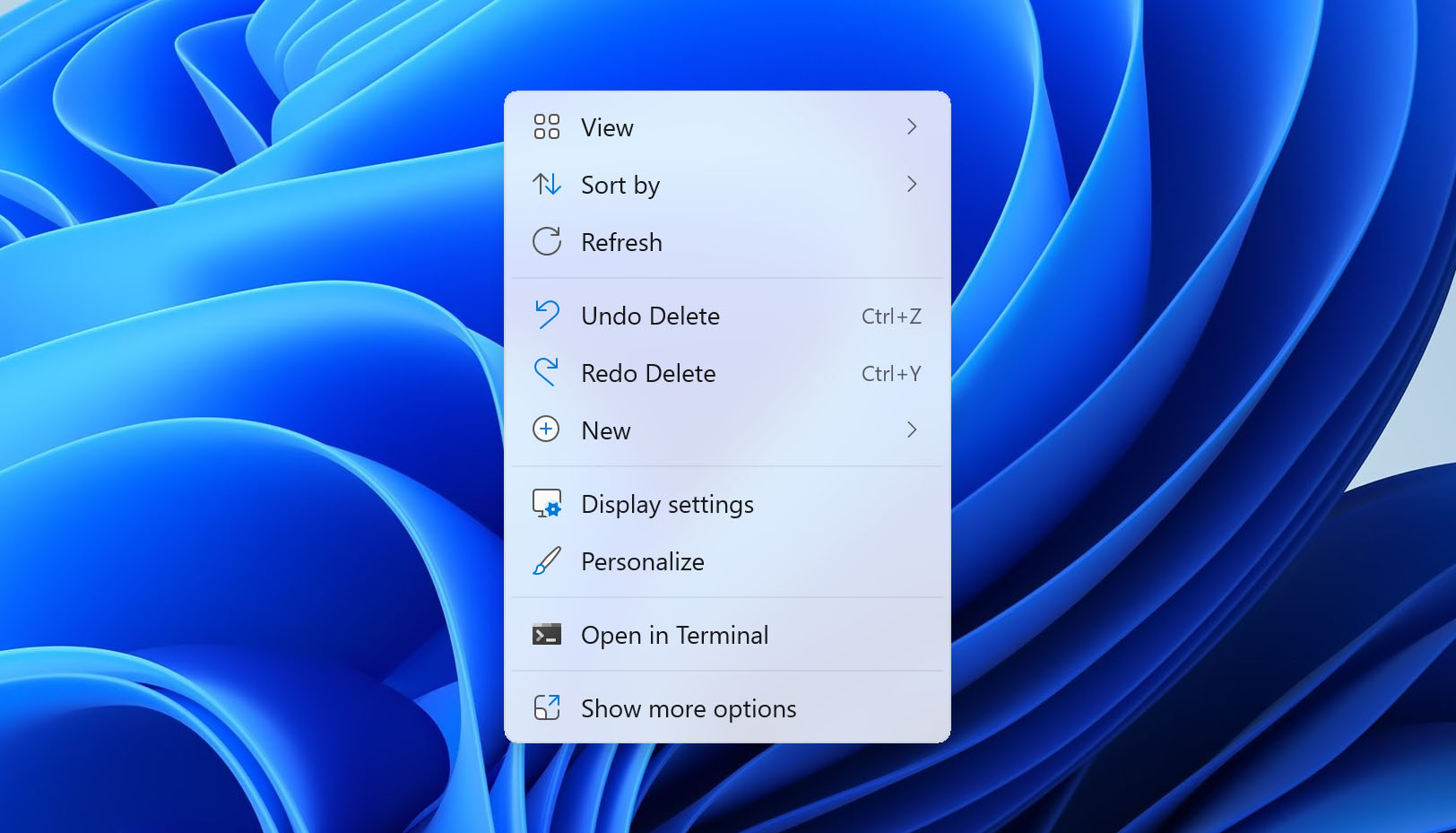Select the Refresh menu label
Image resolution: width=1456 pixels, height=833 pixels.
[621, 243]
